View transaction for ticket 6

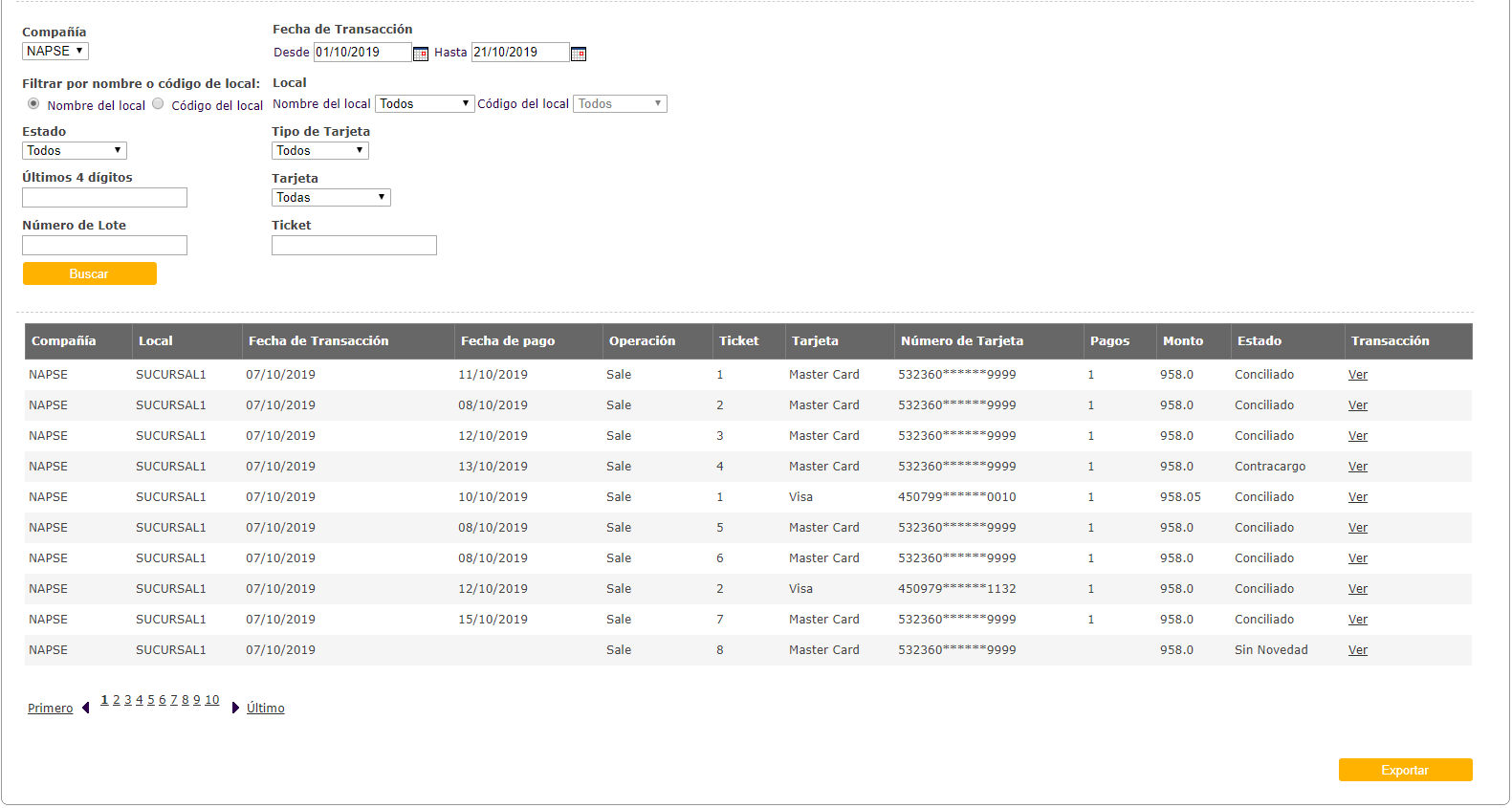click(1358, 558)
